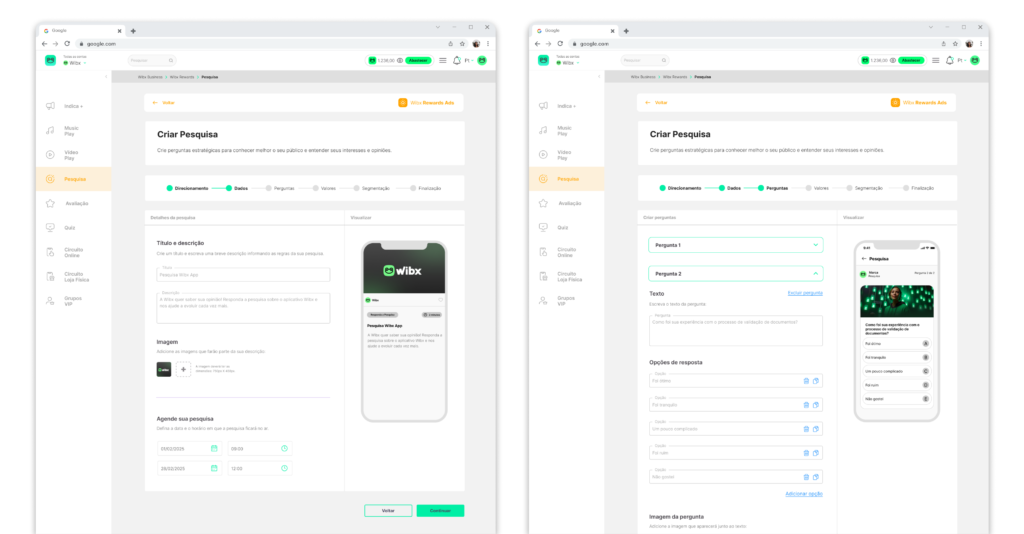Click Wibx Rewards Ads label in right window

point(920,102)
